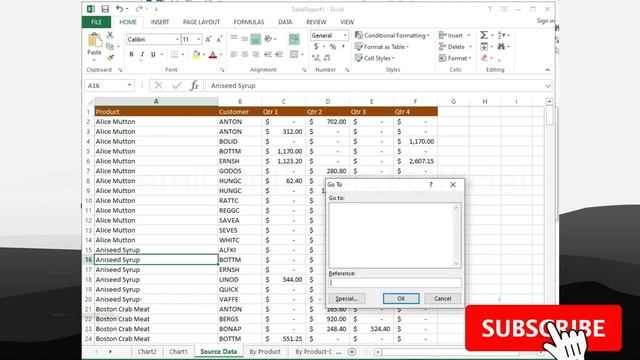Click text orientation icon
640x360 pixels.
[268, 39]
